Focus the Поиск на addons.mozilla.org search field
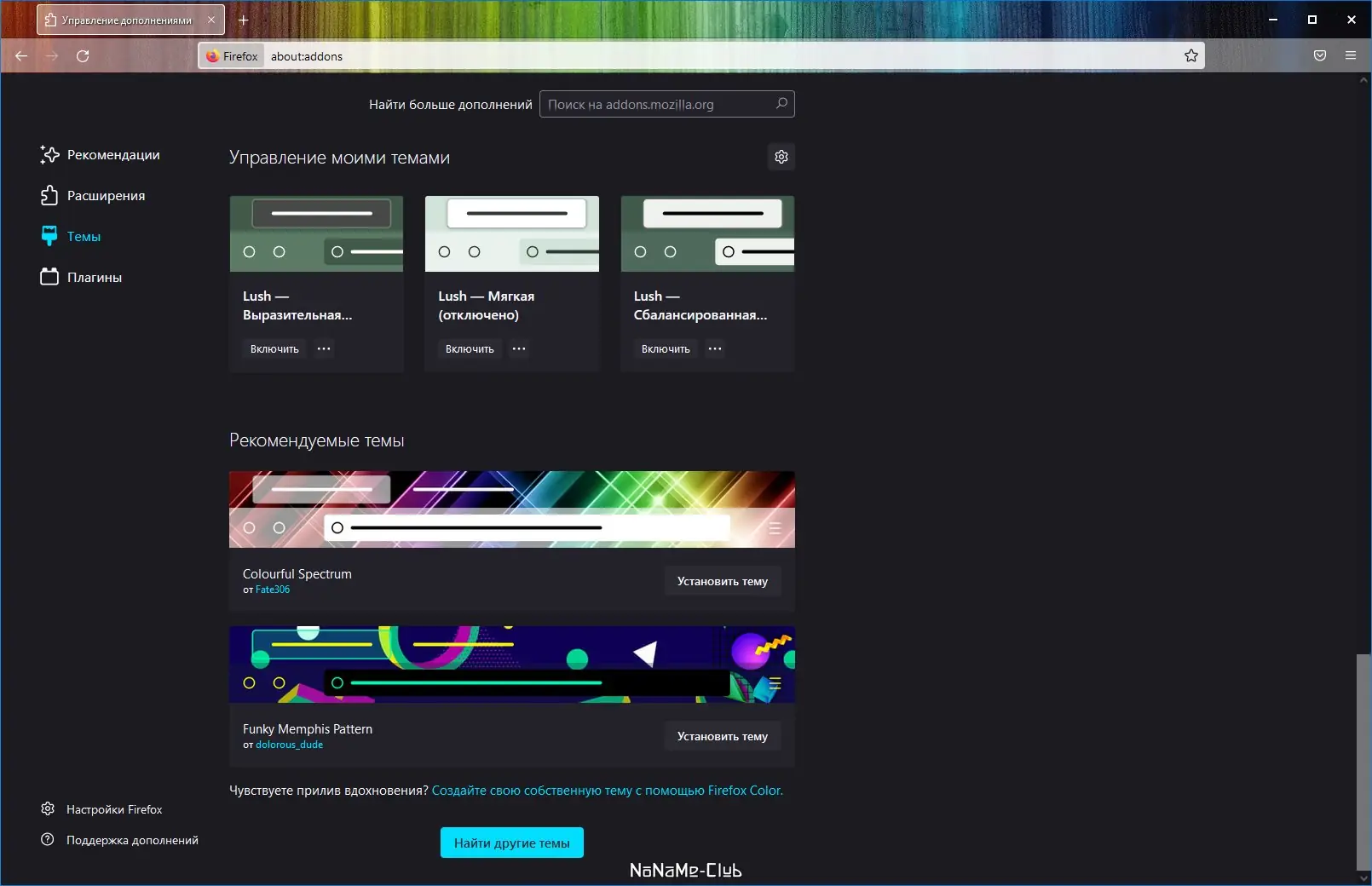Screen dimensions: 1372x886 coord(666,104)
